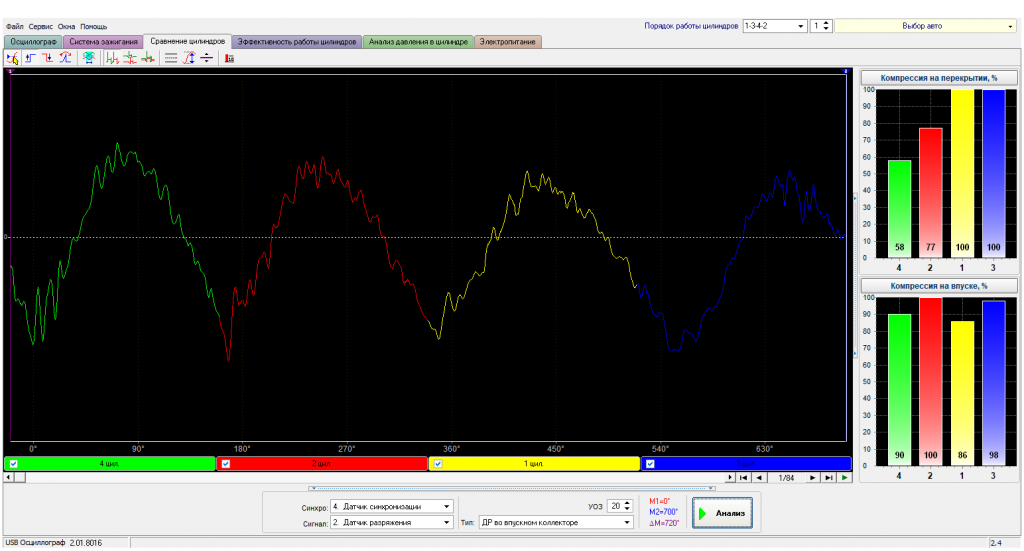This screenshot has height=551, width=1024.
Task: Open the Сервис menu
Action: click(40, 27)
